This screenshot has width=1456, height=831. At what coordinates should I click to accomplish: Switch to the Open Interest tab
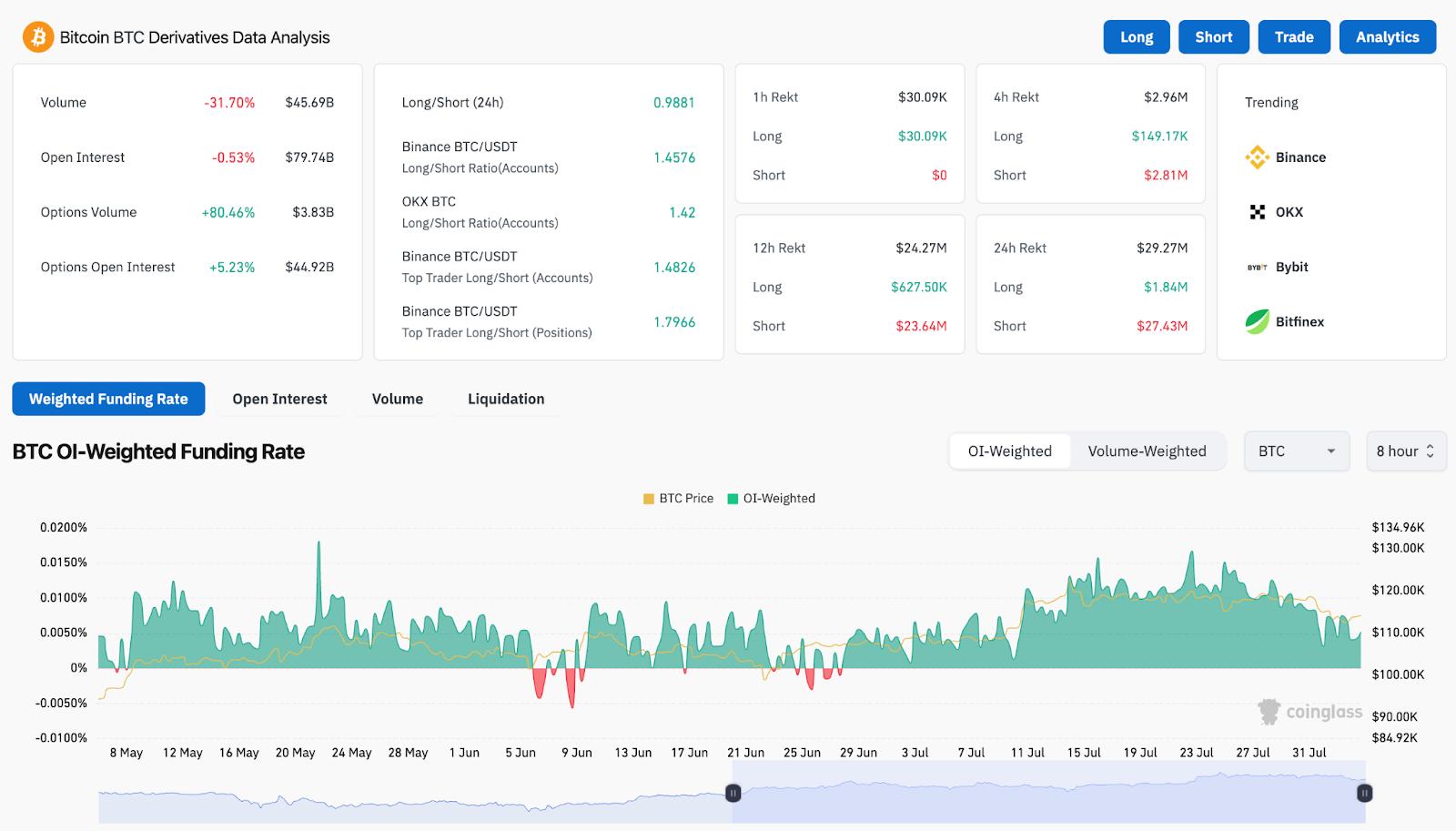click(x=279, y=399)
